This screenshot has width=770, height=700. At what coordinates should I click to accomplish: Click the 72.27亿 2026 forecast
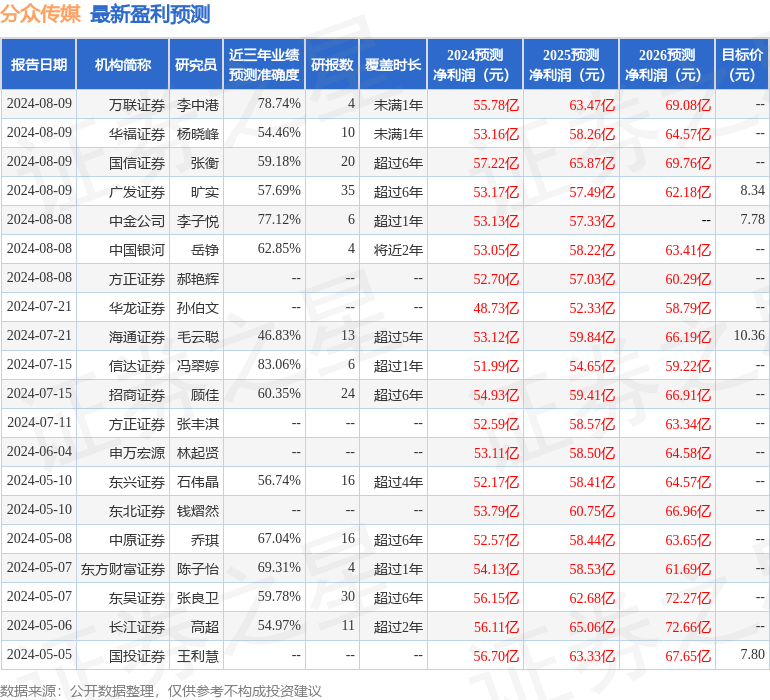(x=688, y=597)
